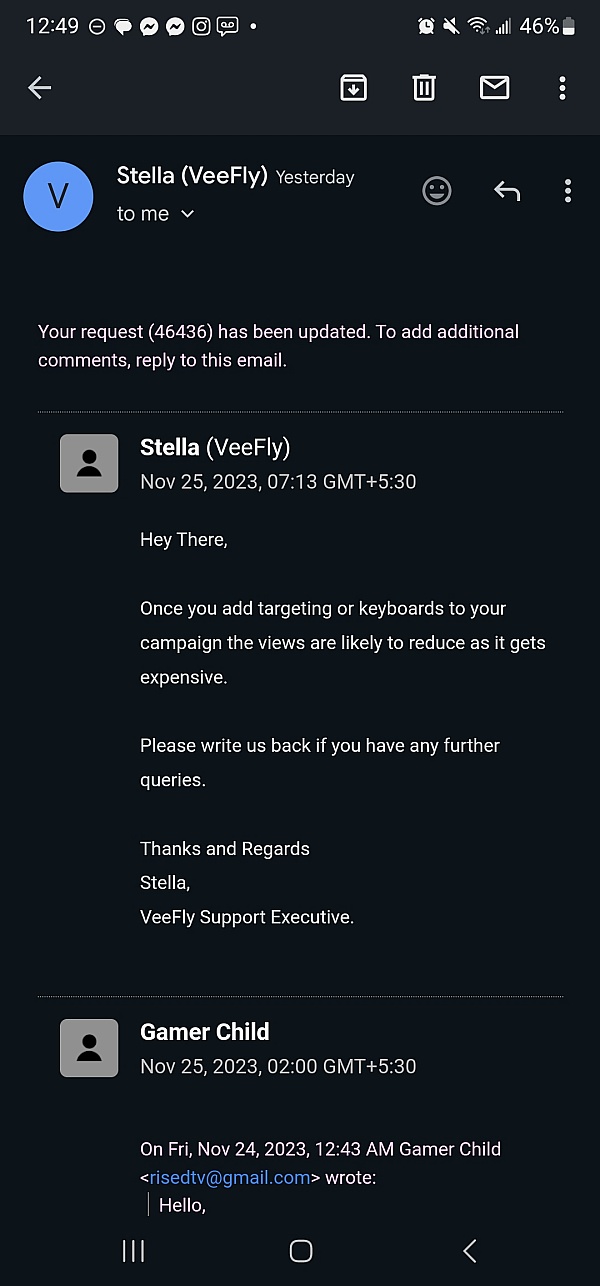
Task: Tap the blue V sender avatar
Action: tap(58, 196)
